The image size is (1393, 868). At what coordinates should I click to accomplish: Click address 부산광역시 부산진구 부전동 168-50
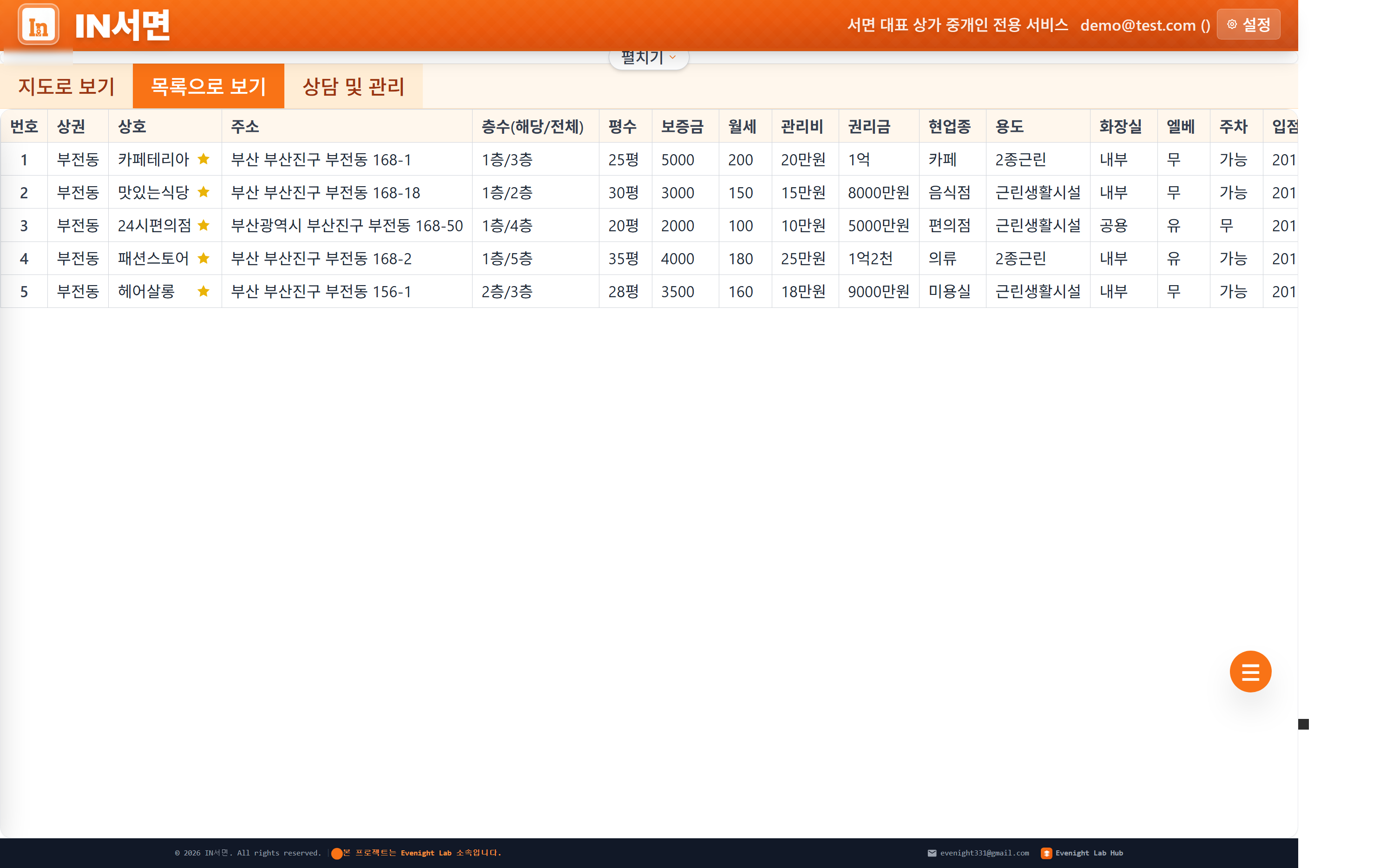pyautogui.click(x=347, y=225)
